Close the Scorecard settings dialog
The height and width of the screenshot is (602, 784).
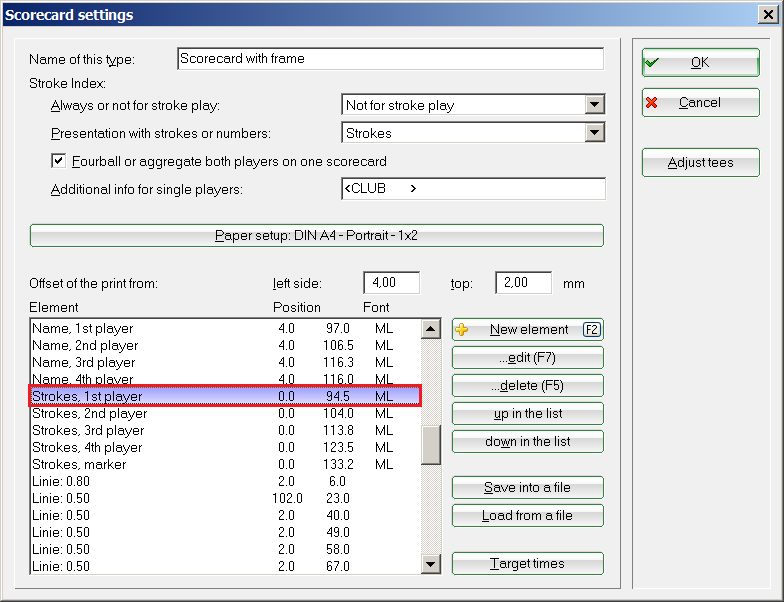pyautogui.click(x=765, y=15)
